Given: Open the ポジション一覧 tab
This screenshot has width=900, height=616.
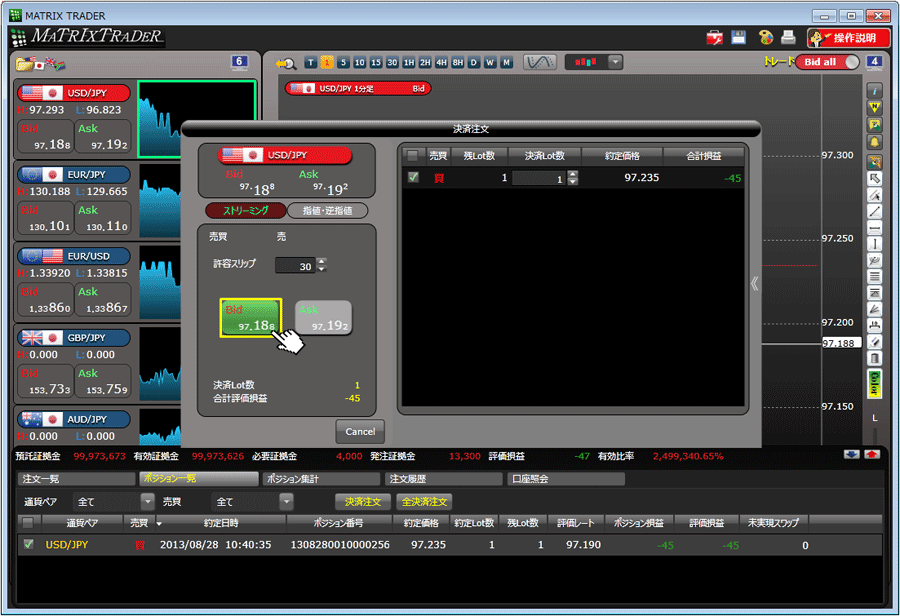Looking at the screenshot, I should [199, 479].
